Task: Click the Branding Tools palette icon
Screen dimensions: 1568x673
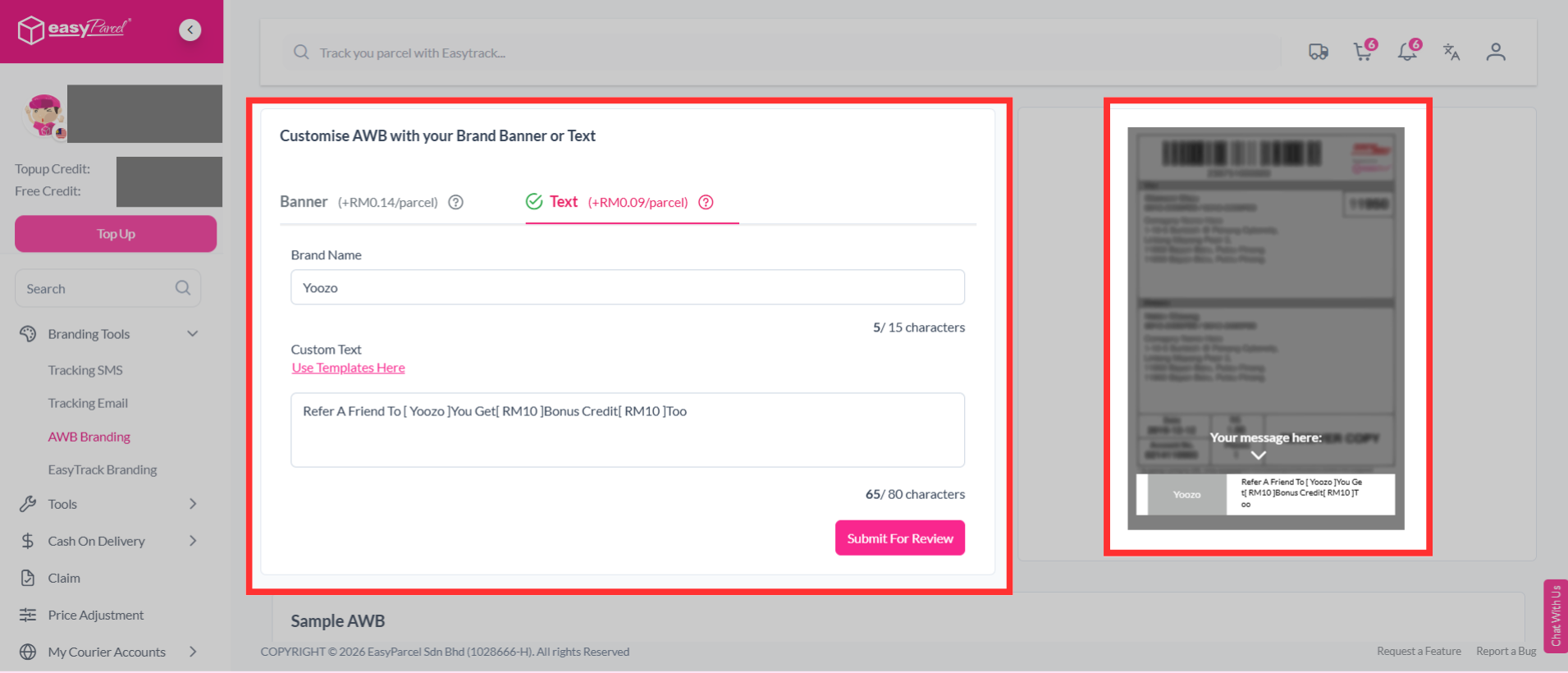Action: (x=28, y=334)
